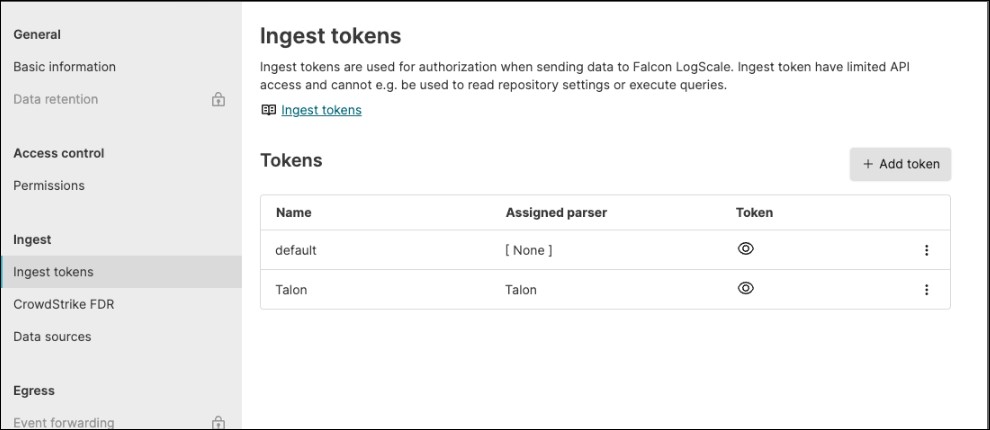Click the lock icon beside Event forwarding
Screen dimensions: 990x430
tap(218, 423)
